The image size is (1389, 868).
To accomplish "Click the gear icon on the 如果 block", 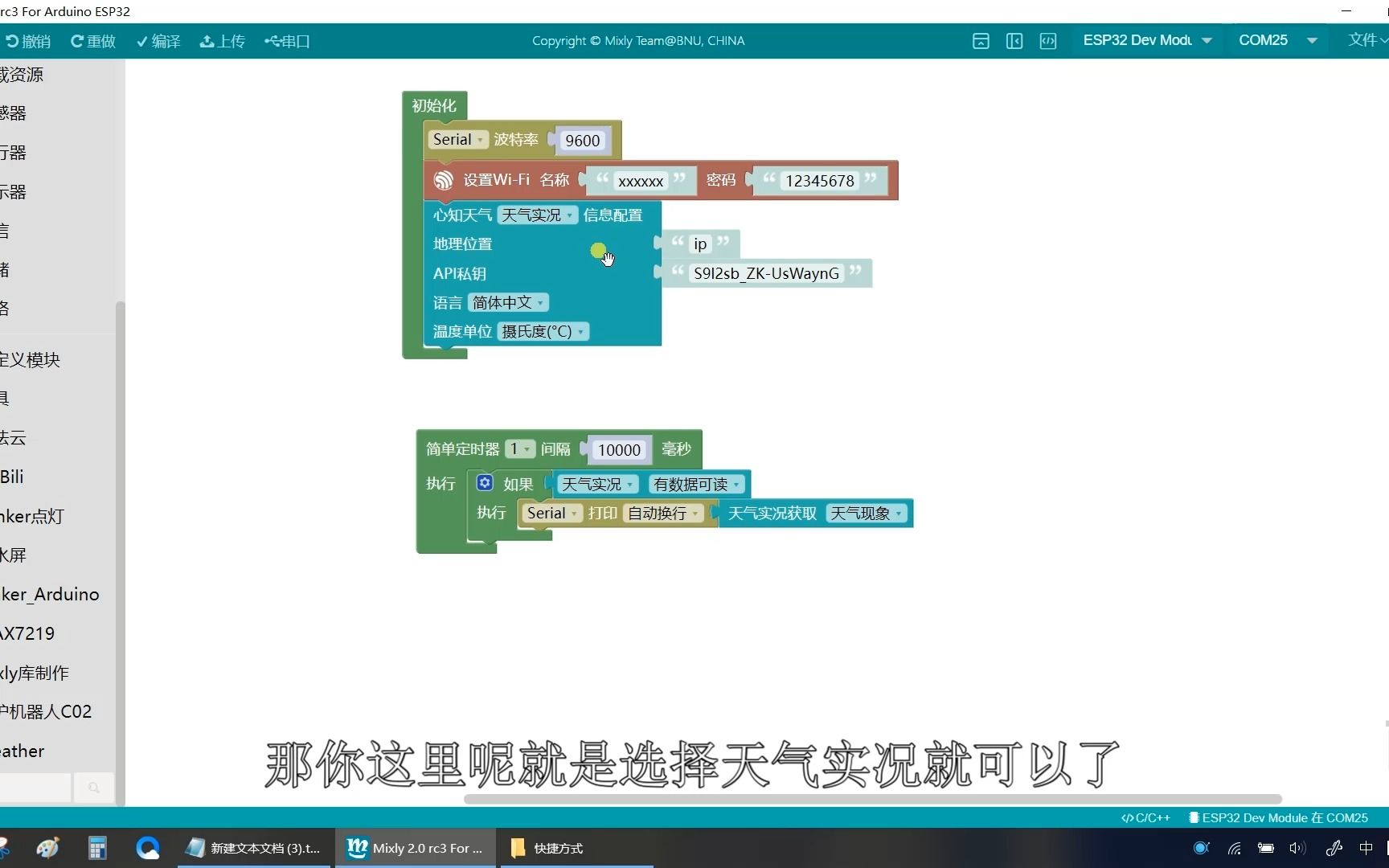I will click(x=484, y=482).
